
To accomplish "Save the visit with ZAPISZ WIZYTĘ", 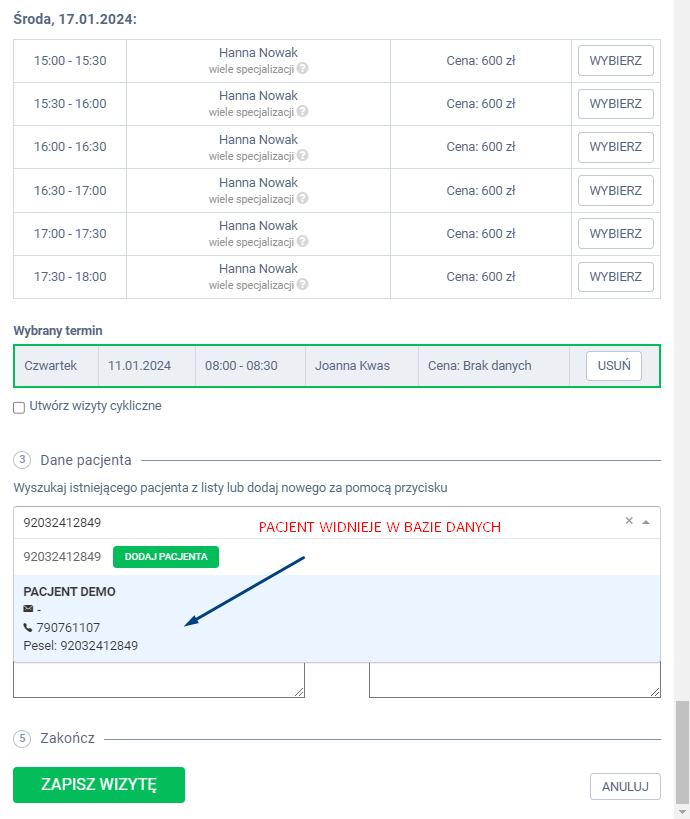I will 99,785.
